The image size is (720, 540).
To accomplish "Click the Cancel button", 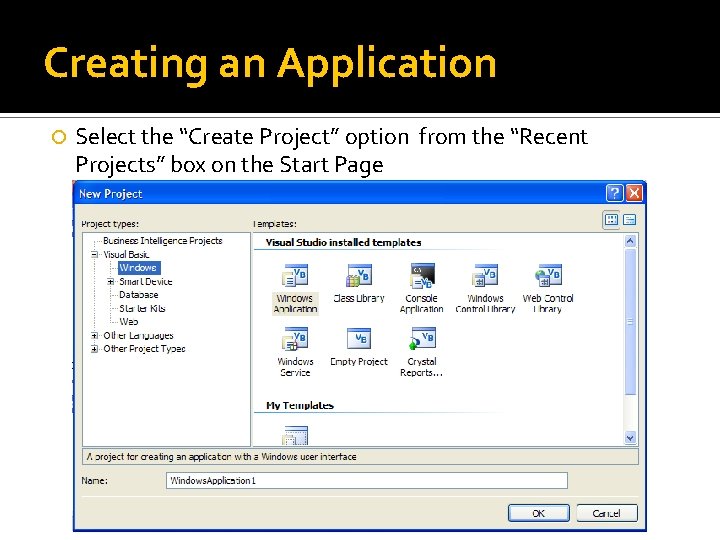I will 607,513.
